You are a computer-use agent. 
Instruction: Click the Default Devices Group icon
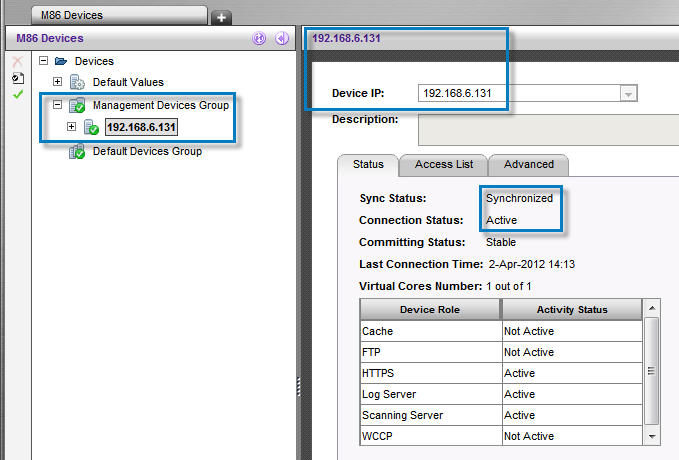(x=77, y=151)
